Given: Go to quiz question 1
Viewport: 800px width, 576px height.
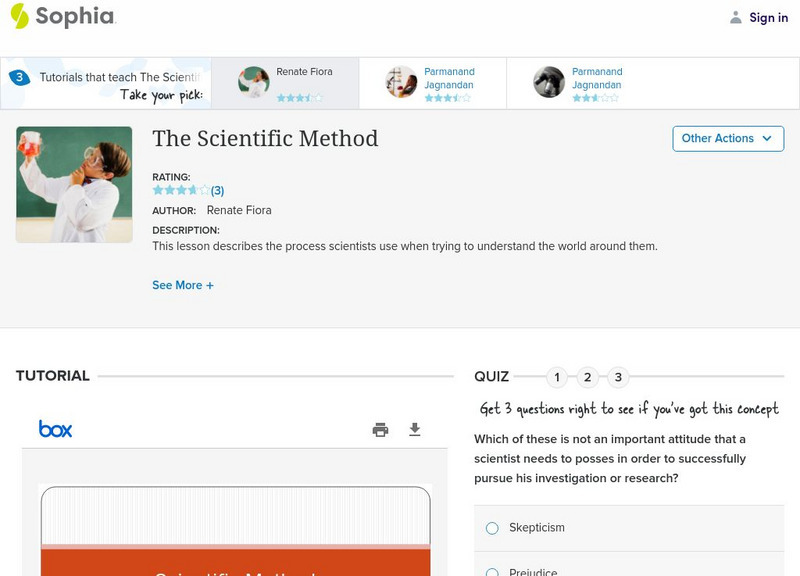Looking at the screenshot, I should (557, 377).
